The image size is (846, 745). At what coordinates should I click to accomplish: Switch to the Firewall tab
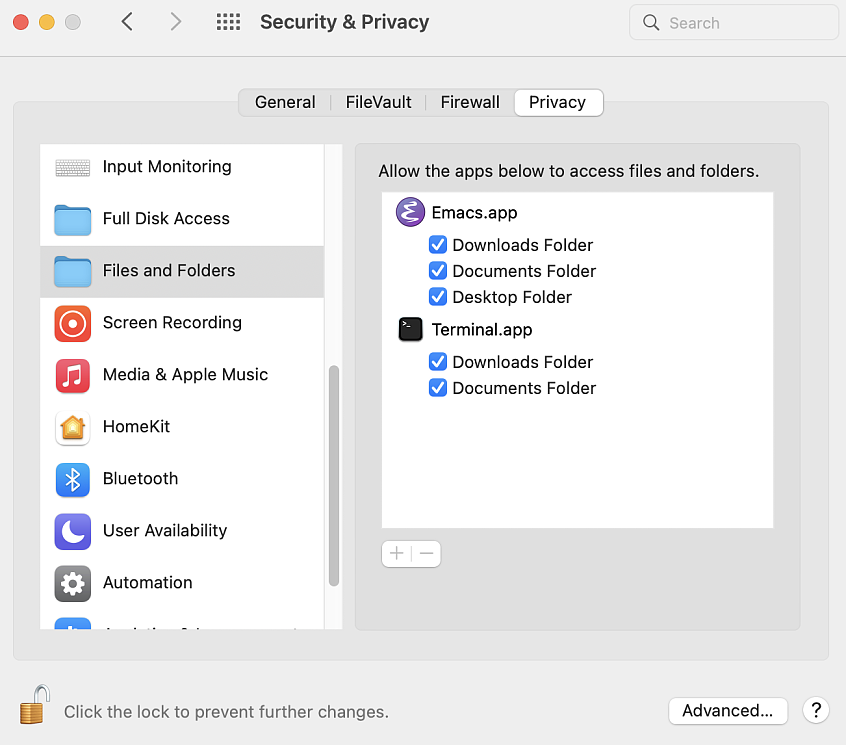470,102
